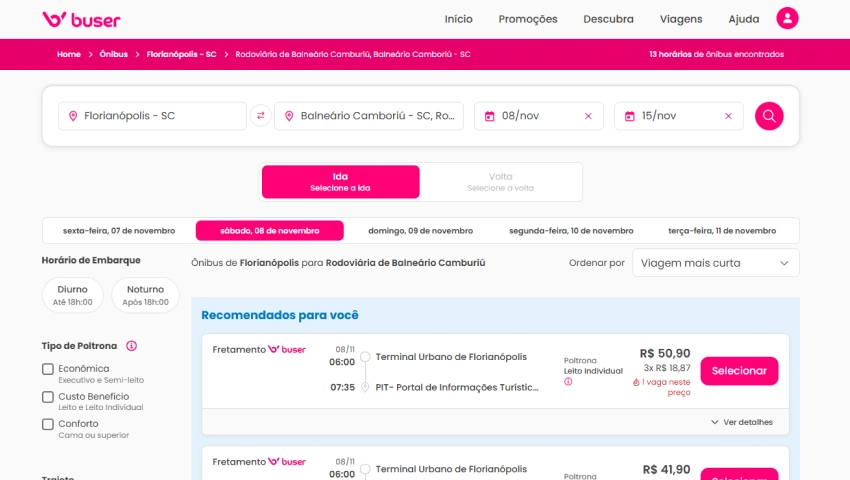Screen dimensions: 850x480
Task: Expand Ver detalhes of R$ 50,90 trip
Action: pyautogui.click(x=742, y=422)
